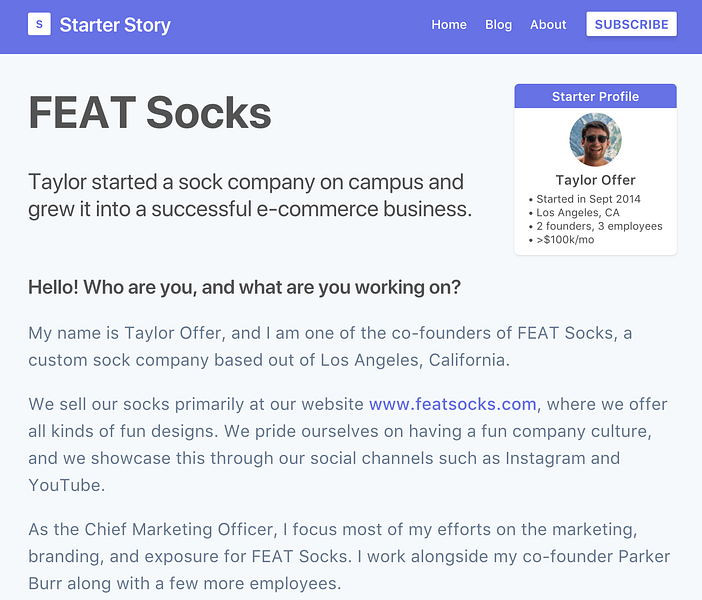Click the '2 founders, 3 employees' item
Screen dimensions: 702x600
(x=599, y=226)
